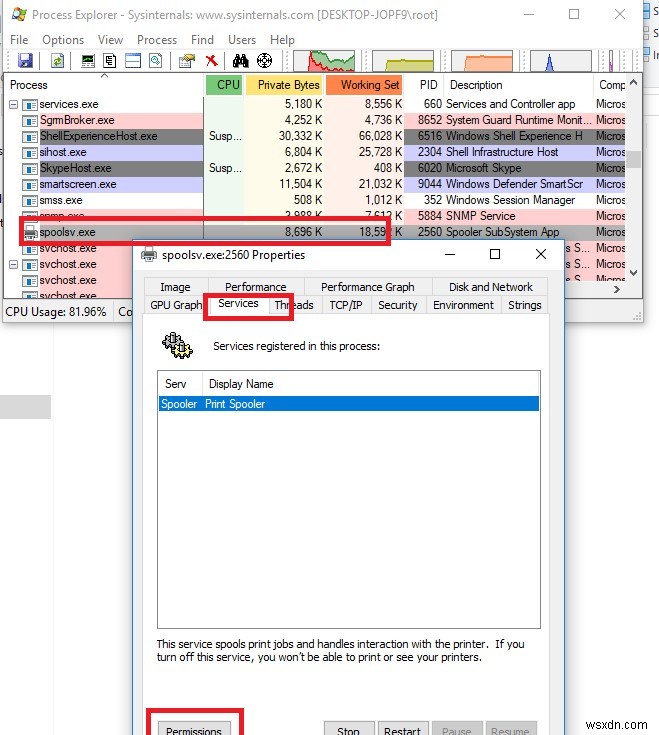This screenshot has width=659, height=735.
Task: Sort by the CPU column header
Action: point(225,85)
